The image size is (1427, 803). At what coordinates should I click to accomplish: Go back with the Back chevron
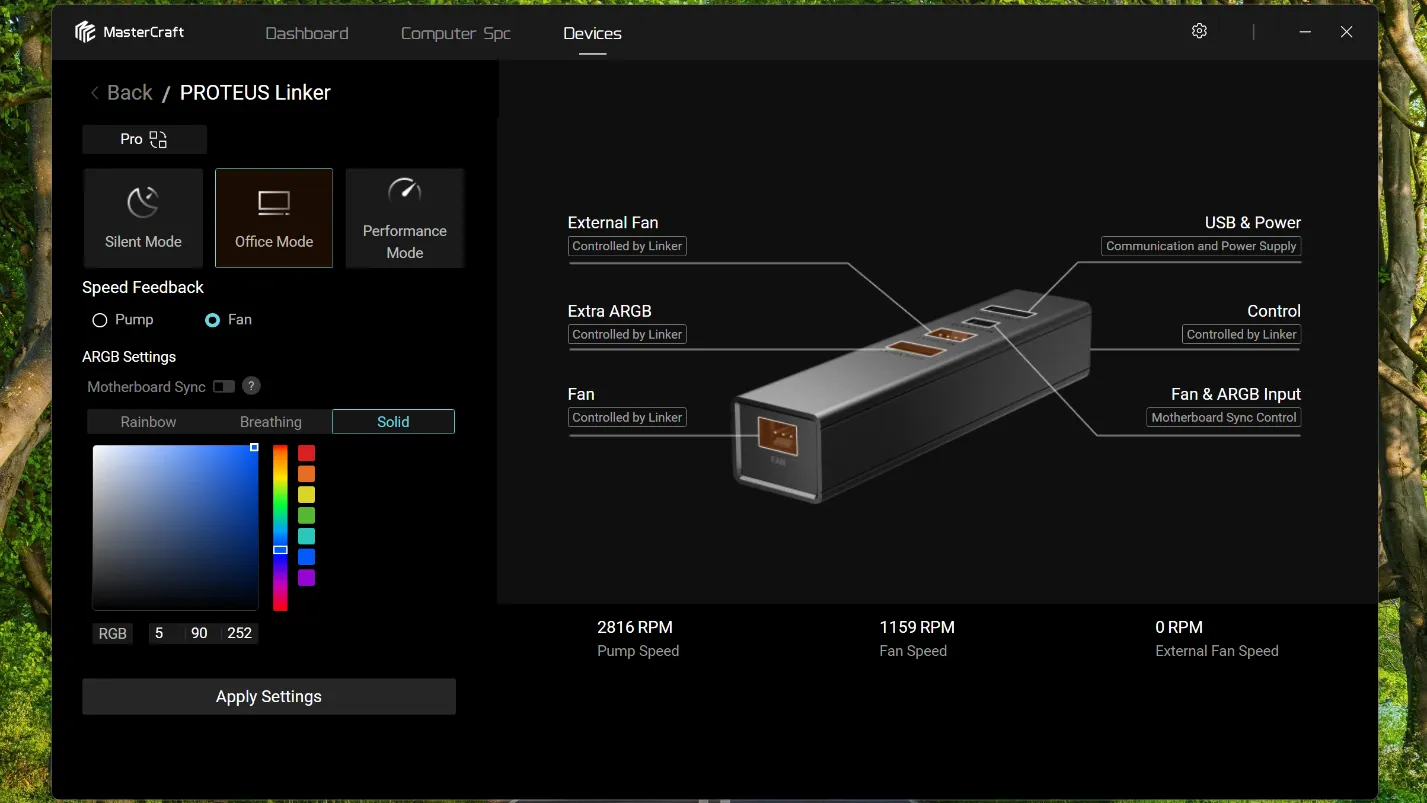coord(95,93)
